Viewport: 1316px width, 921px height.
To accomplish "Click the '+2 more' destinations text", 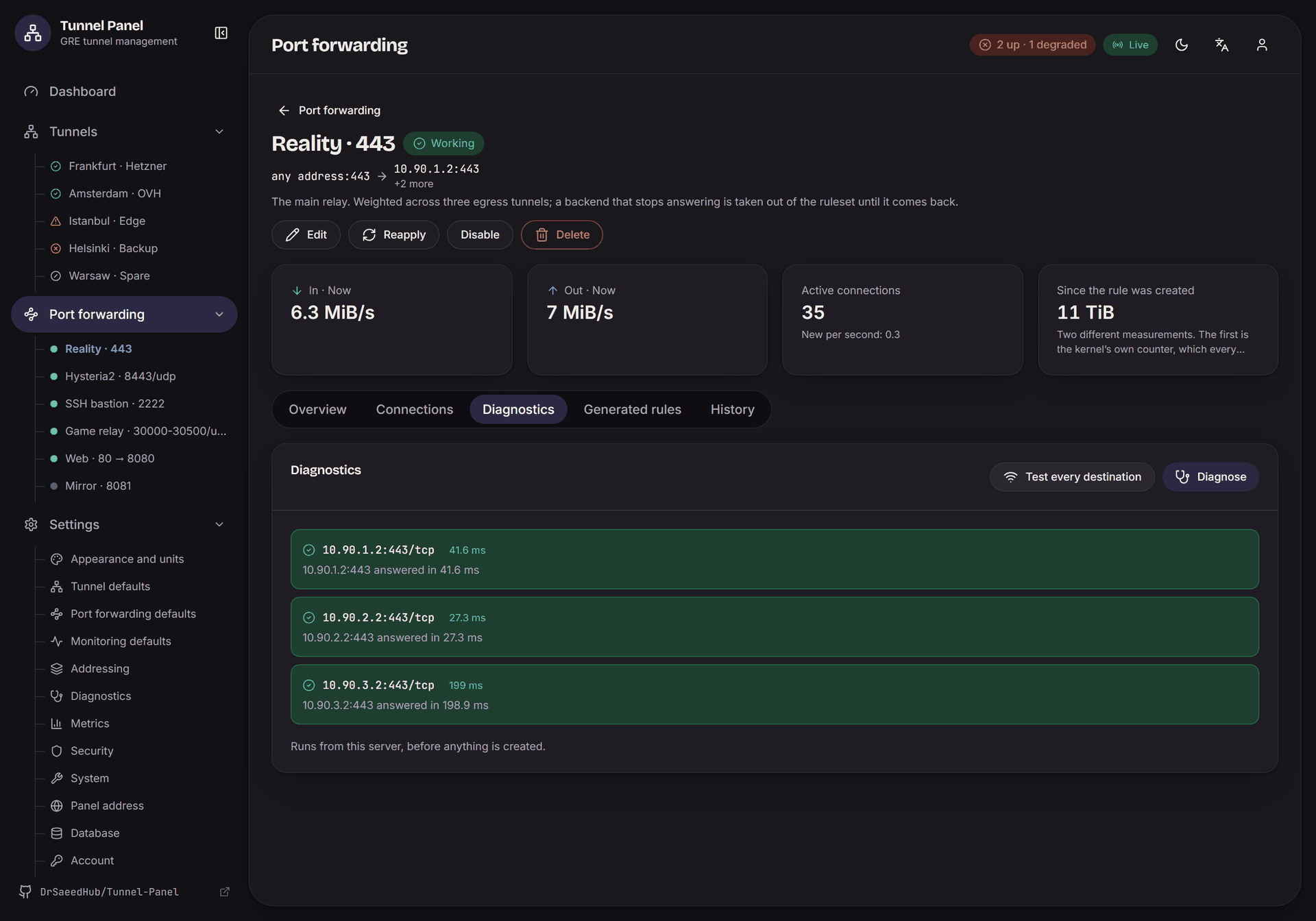I will point(413,184).
